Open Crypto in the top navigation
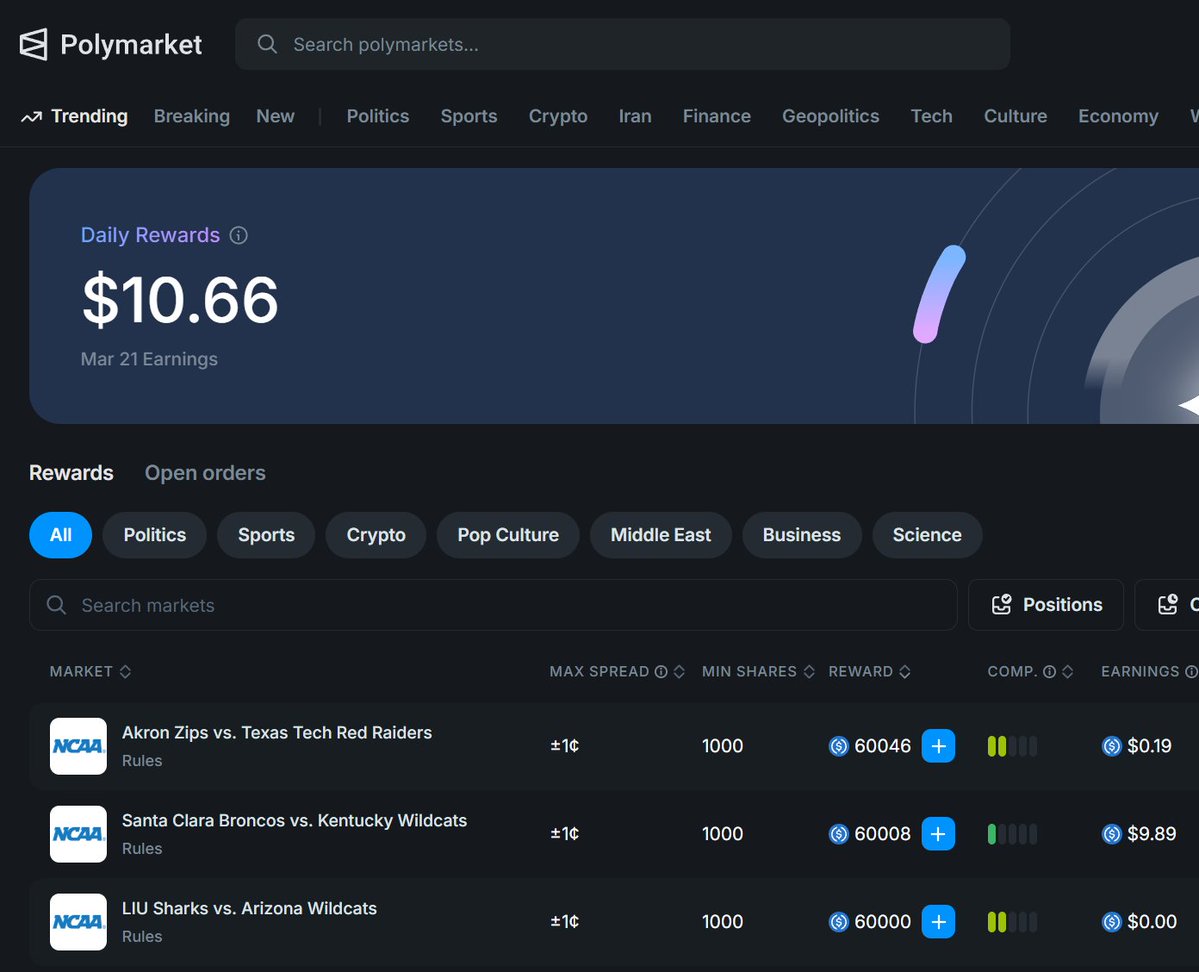Image resolution: width=1199 pixels, height=972 pixels. (x=558, y=116)
